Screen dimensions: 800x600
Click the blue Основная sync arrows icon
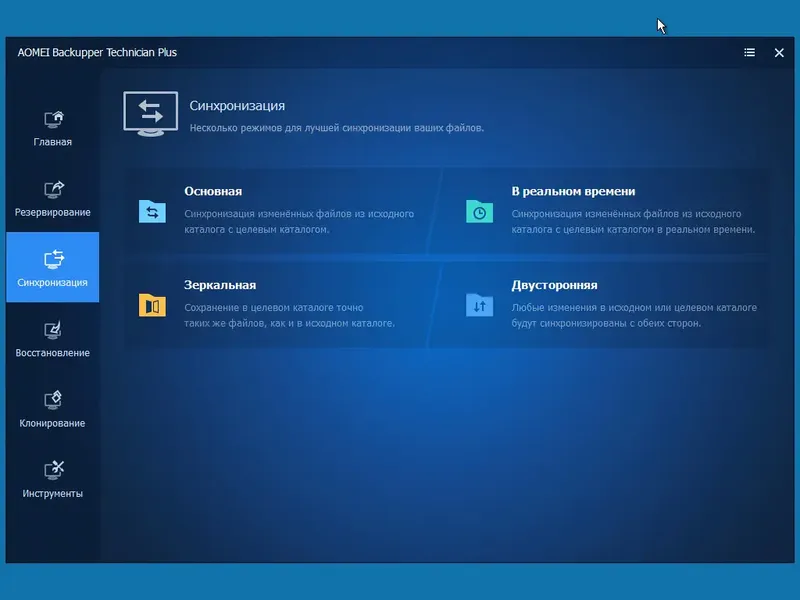(152, 210)
